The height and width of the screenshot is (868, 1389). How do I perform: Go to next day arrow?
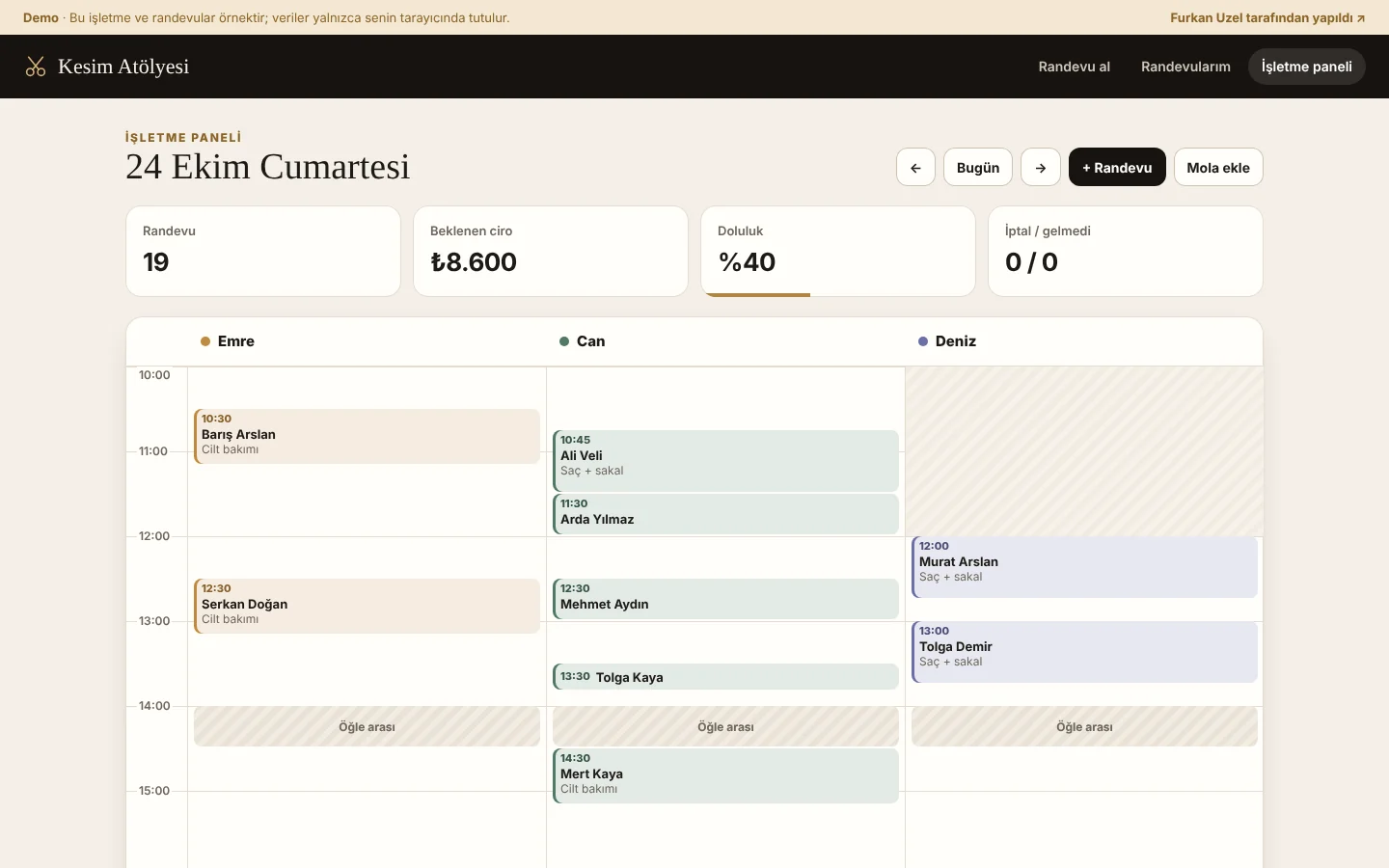(1041, 167)
